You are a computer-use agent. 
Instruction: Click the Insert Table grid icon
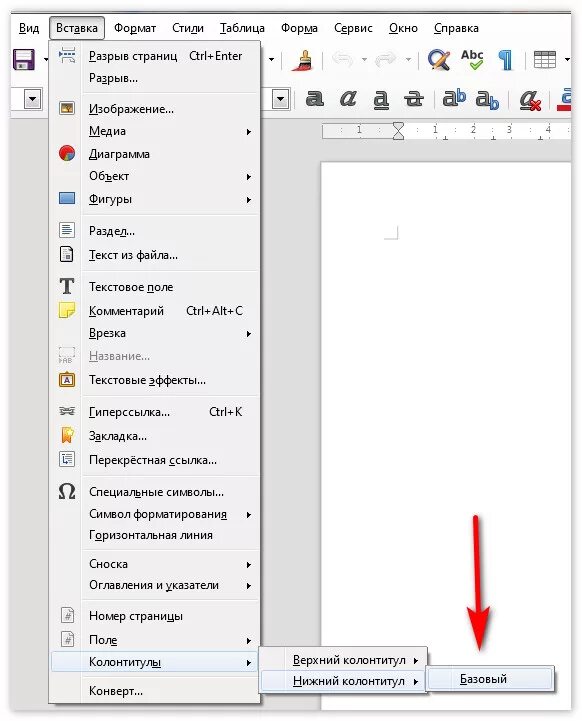545,60
